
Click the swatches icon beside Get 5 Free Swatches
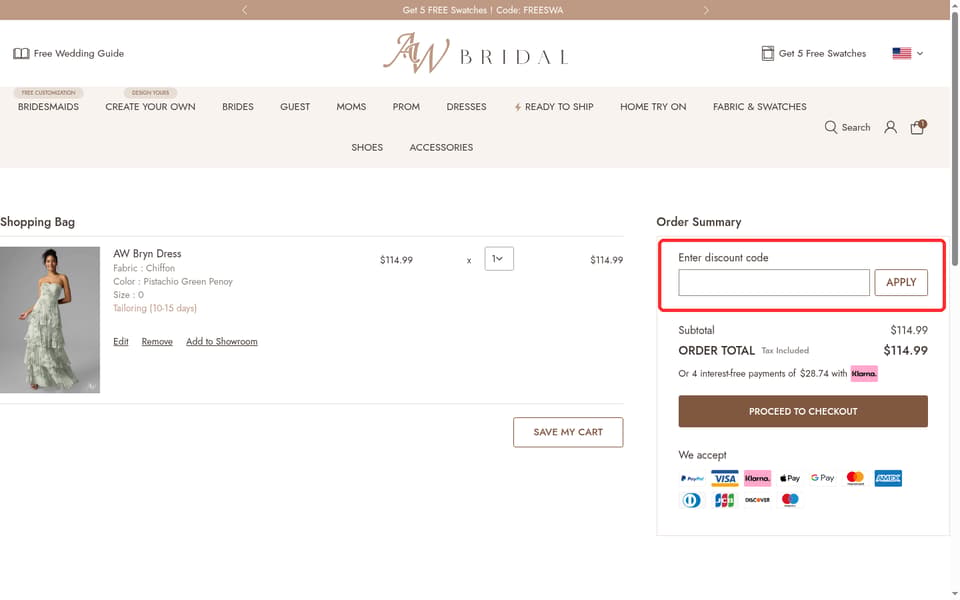pyautogui.click(x=767, y=53)
